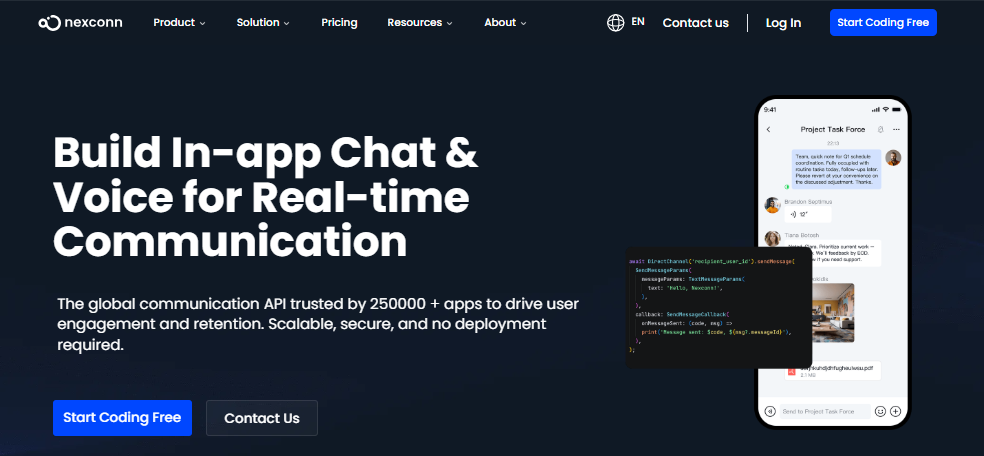This screenshot has height=456, width=984.
Task: Open the three-dot menu in chat header
Action: (x=896, y=130)
